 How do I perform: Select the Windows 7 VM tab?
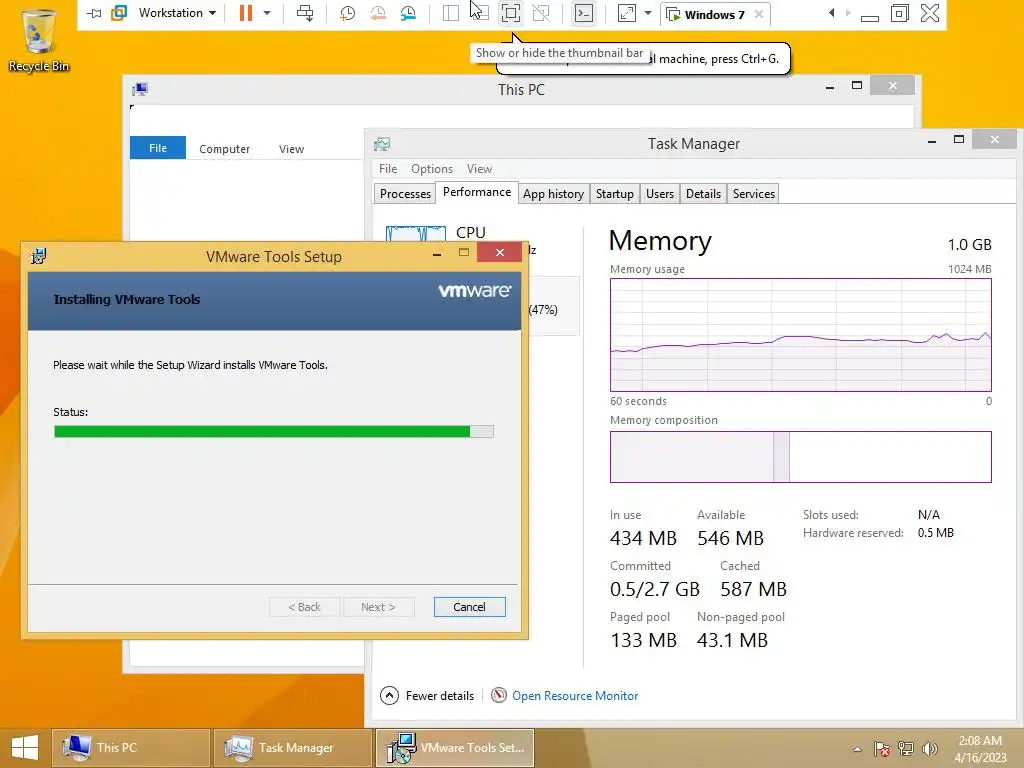click(x=713, y=14)
